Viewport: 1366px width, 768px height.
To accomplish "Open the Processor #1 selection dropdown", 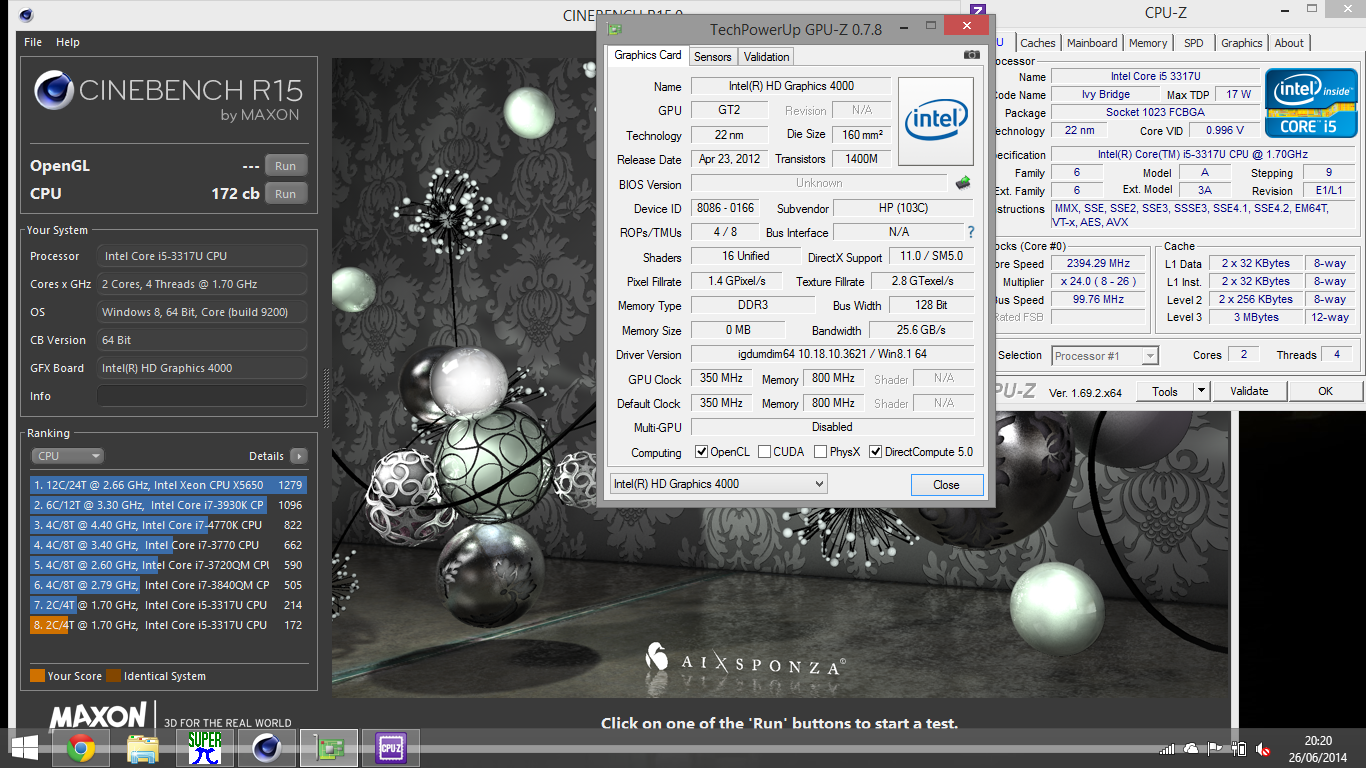I will [x=1104, y=355].
